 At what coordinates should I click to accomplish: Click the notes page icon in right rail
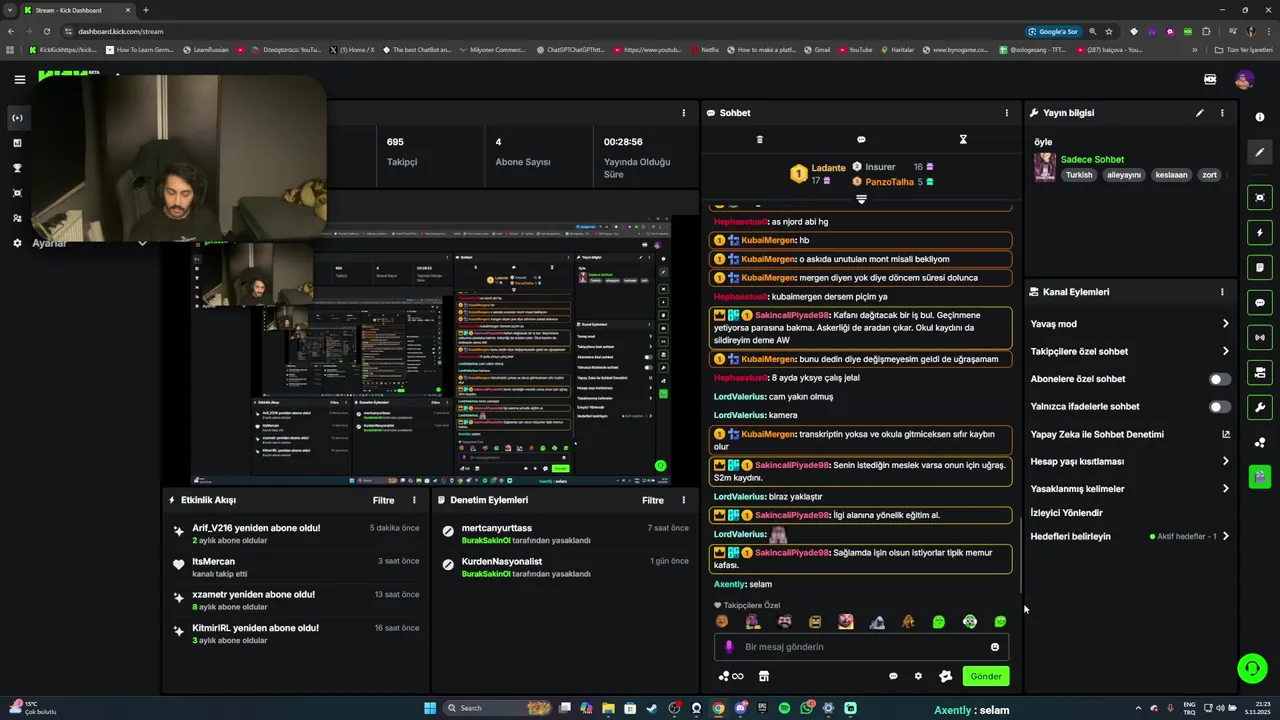point(1260,268)
